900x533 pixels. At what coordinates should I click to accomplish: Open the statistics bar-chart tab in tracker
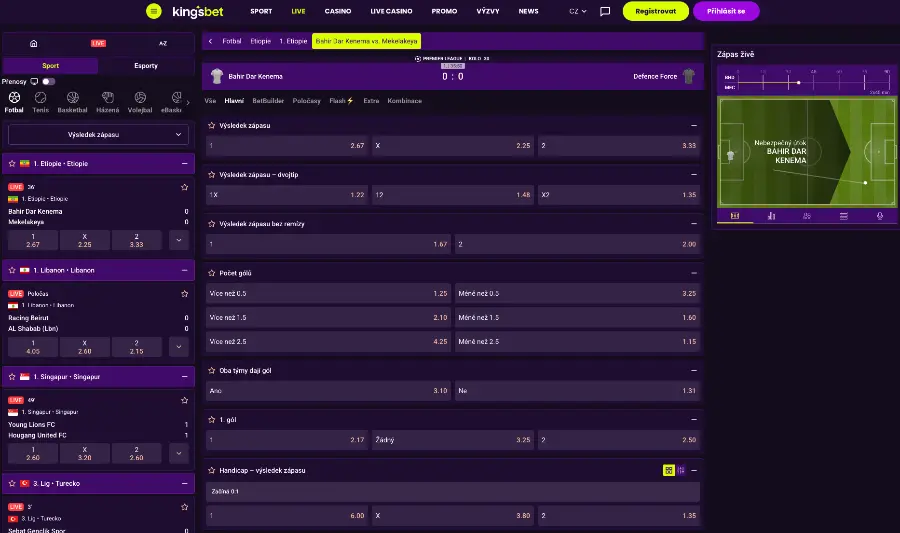click(x=771, y=216)
